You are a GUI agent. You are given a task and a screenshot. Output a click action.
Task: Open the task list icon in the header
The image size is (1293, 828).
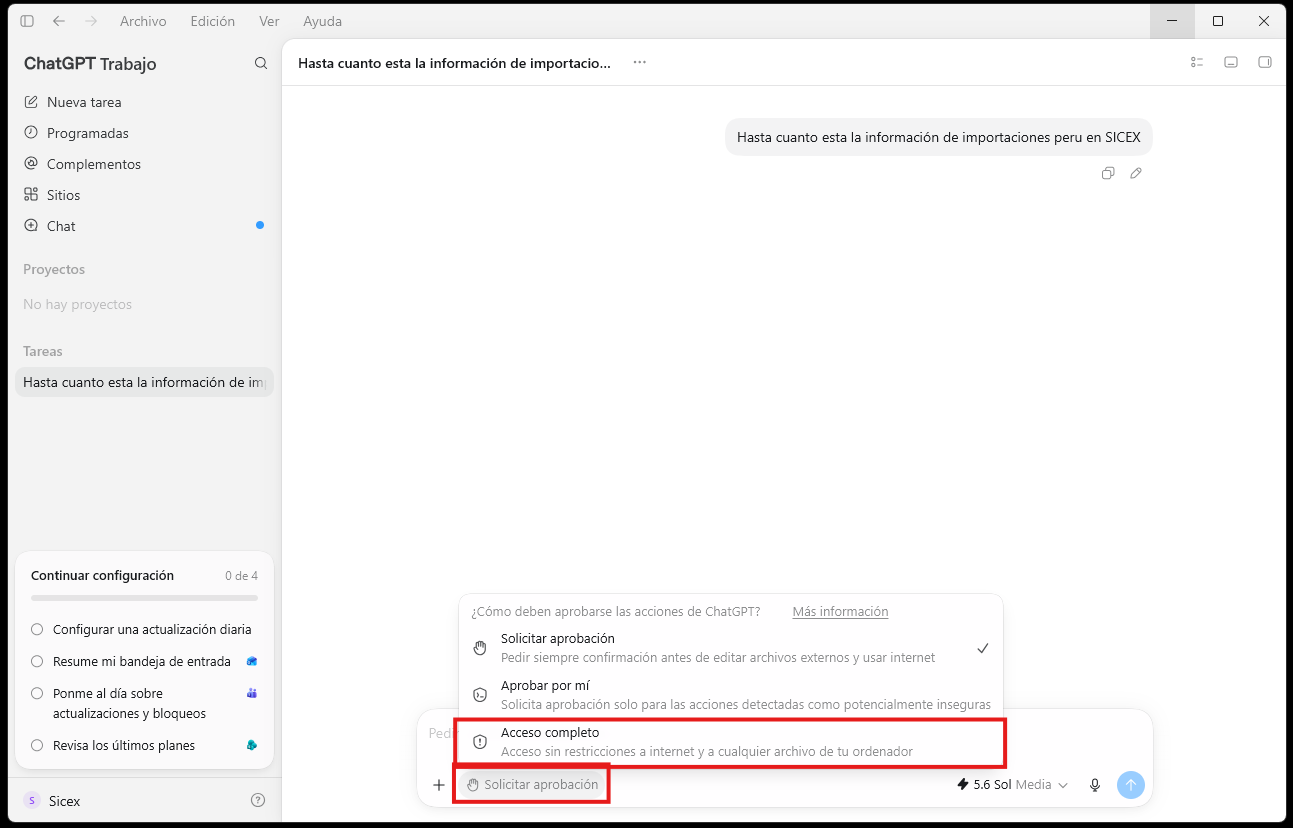tap(1197, 62)
